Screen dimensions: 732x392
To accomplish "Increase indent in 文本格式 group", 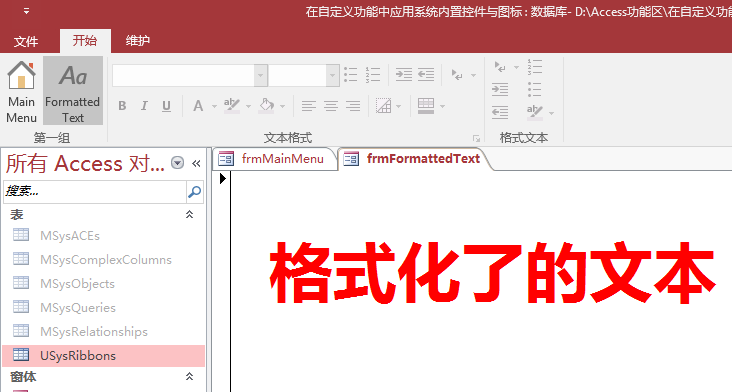I will tap(404, 75).
